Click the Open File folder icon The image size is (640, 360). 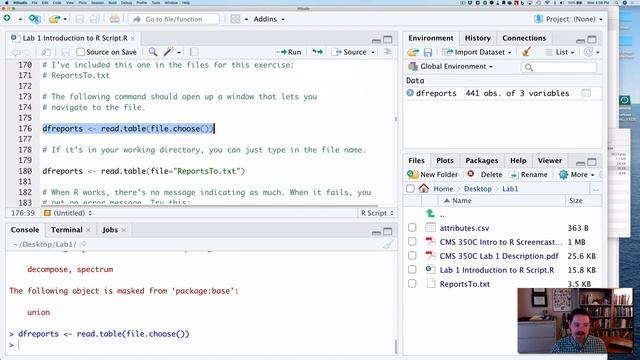tap(54, 19)
